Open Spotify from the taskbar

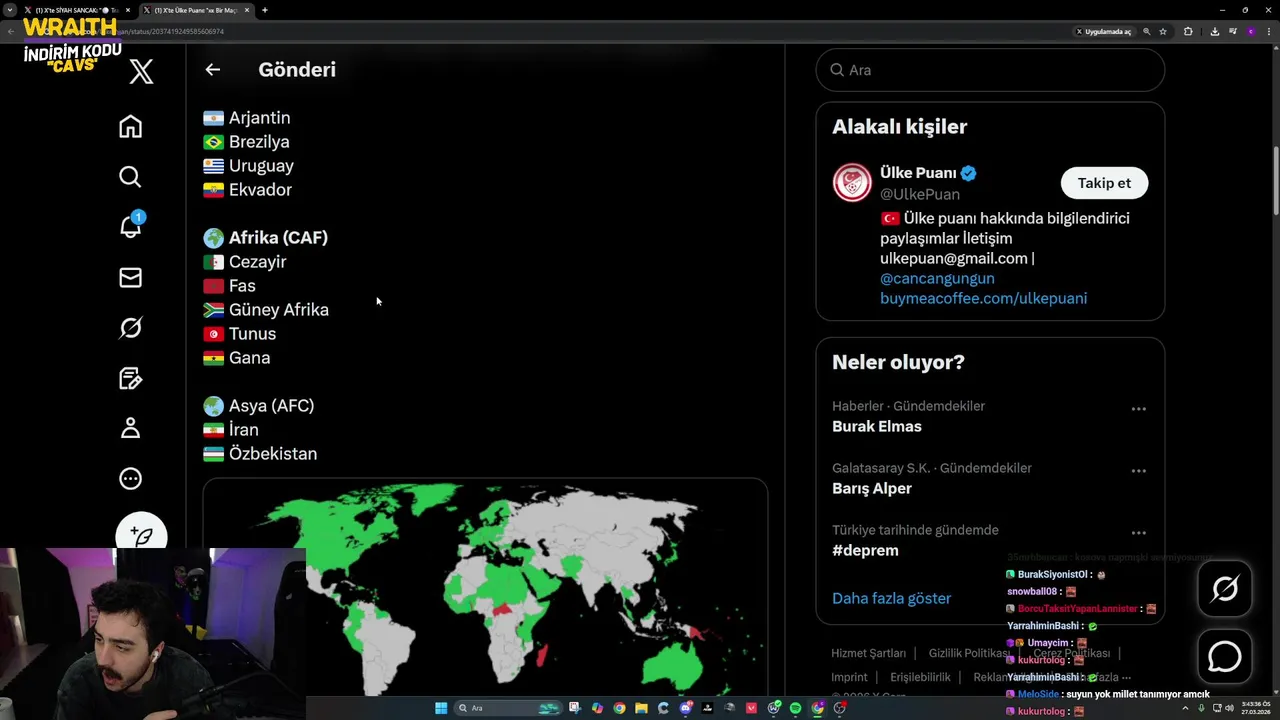[795, 708]
